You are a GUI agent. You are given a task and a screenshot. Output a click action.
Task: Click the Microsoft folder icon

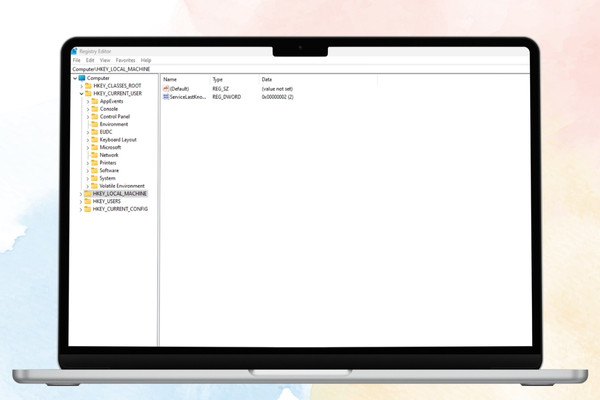pyautogui.click(x=95, y=147)
